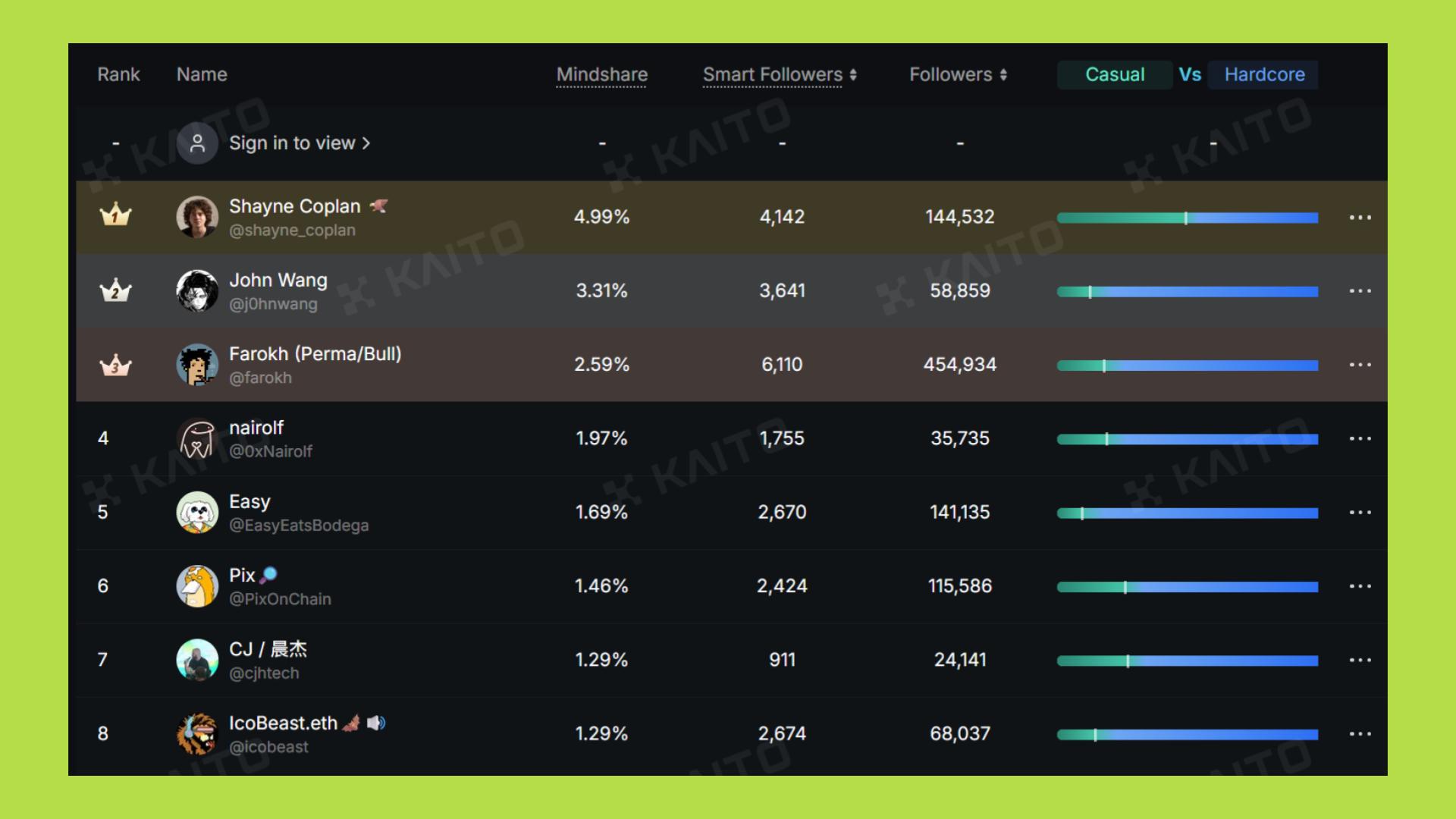Open @farokh handle link
This screenshot has height=819, width=1456.
pos(260,378)
